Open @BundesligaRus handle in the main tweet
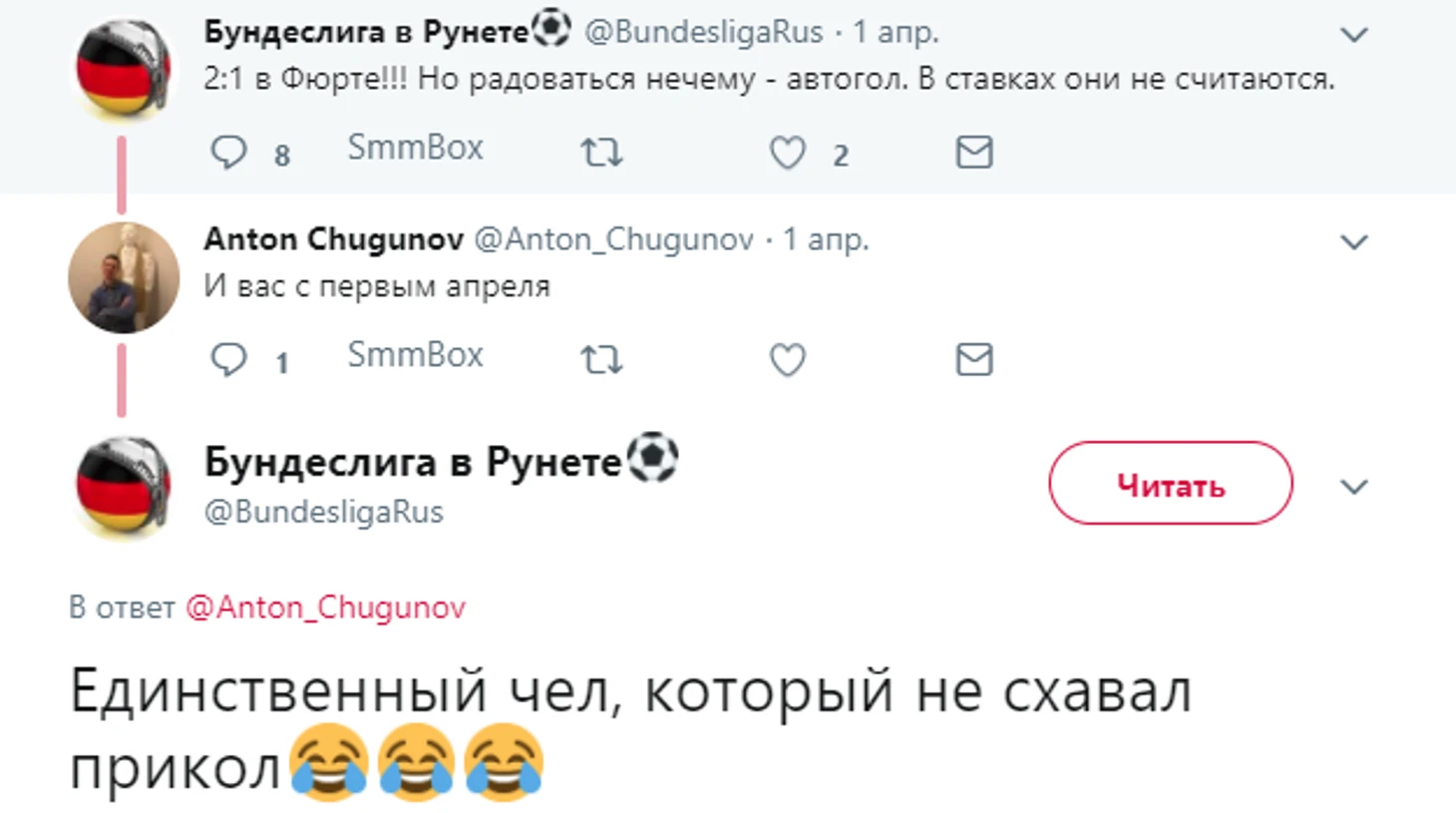 click(323, 512)
